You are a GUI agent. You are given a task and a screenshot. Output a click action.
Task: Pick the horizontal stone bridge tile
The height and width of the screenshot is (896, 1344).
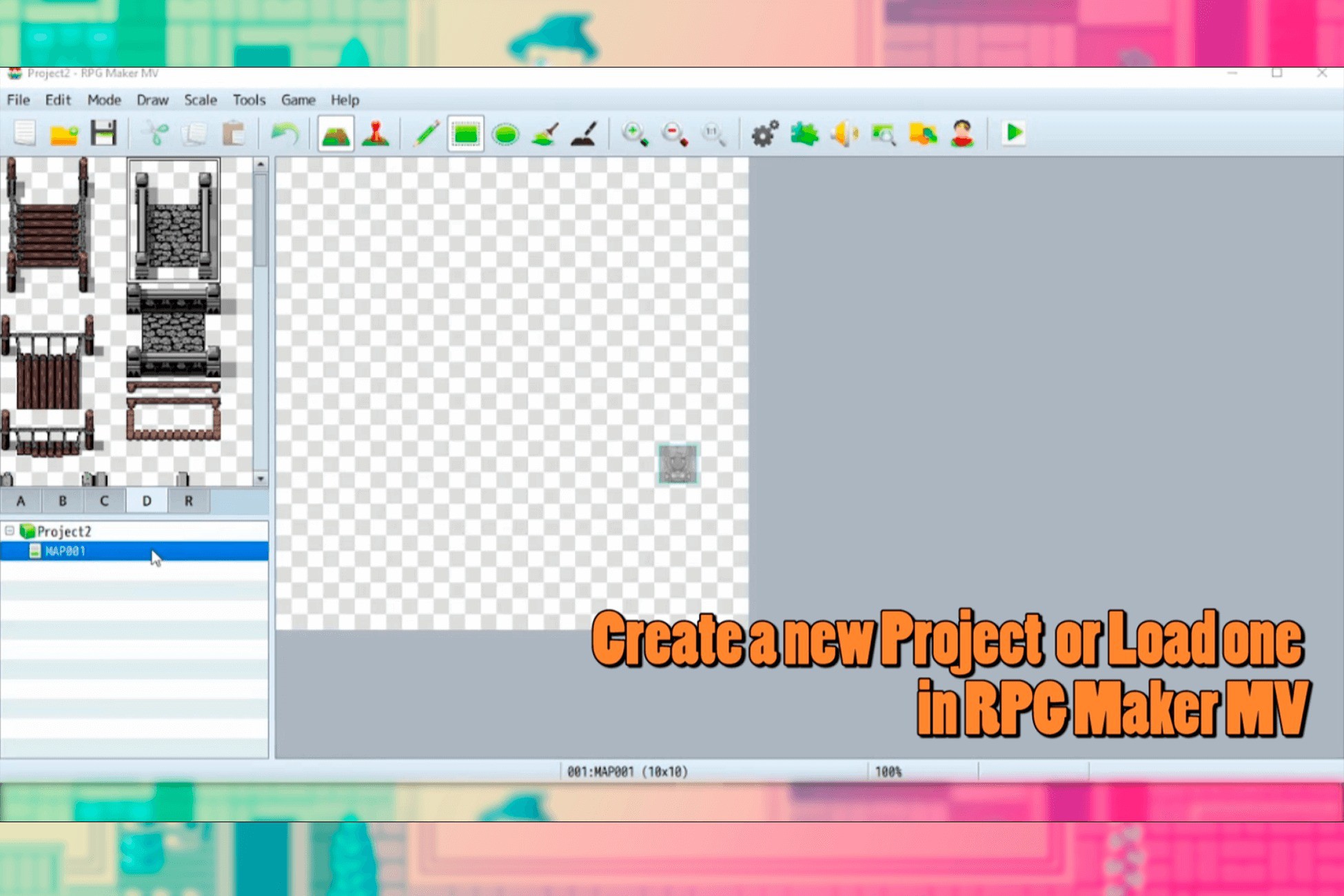click(175, 331)
